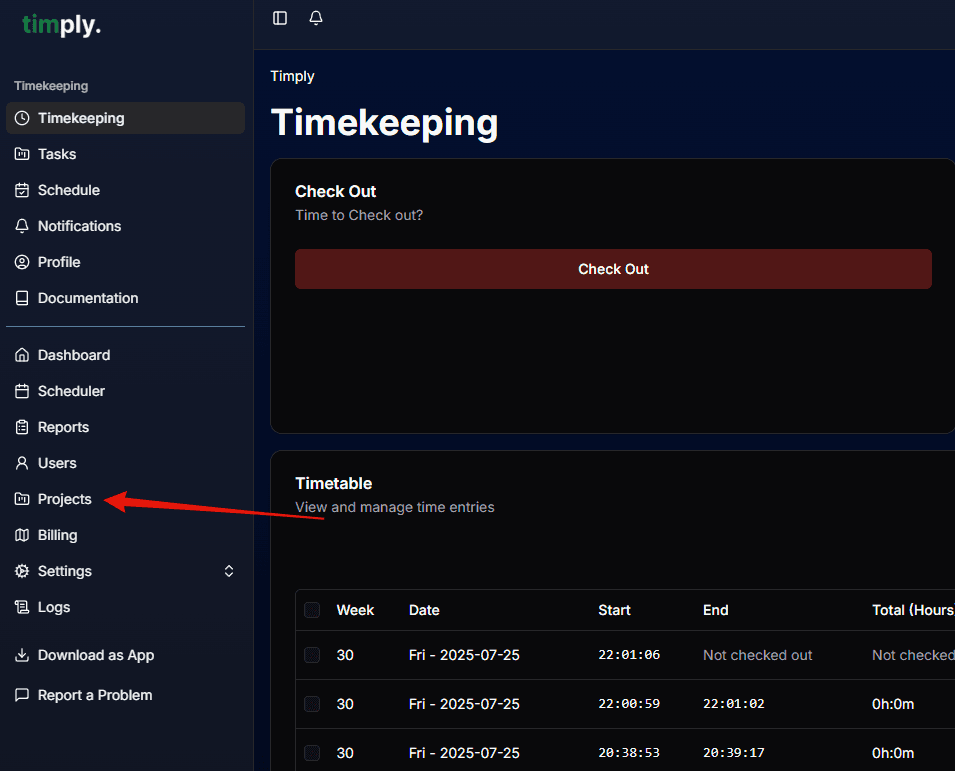
Task: Click the bell icon beside Notifications
Action: (22, 226)
